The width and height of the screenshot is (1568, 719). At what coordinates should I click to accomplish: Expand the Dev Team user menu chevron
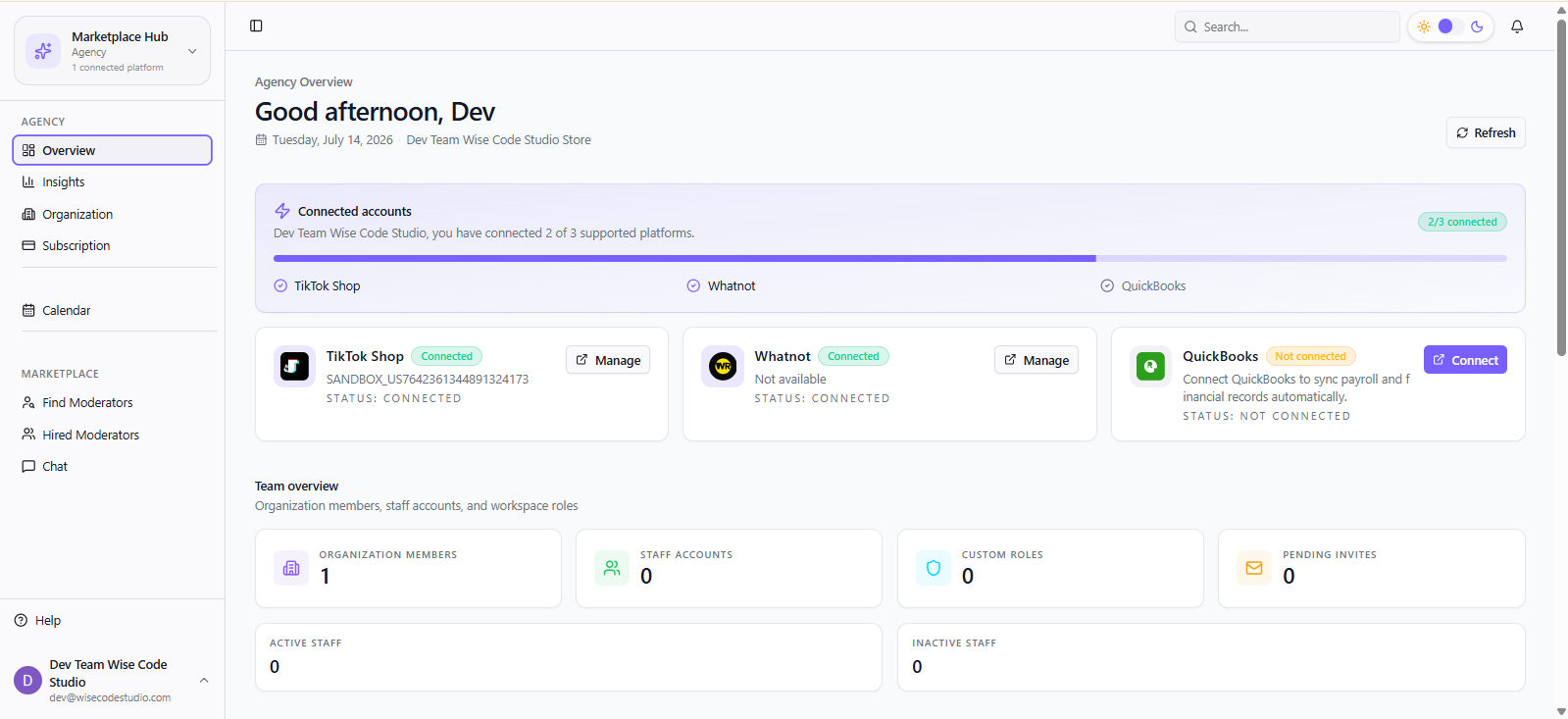click(204, 680)
